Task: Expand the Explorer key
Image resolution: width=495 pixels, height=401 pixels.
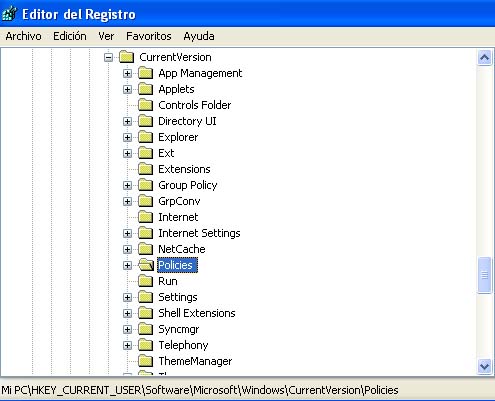Action: click(127, 137)
